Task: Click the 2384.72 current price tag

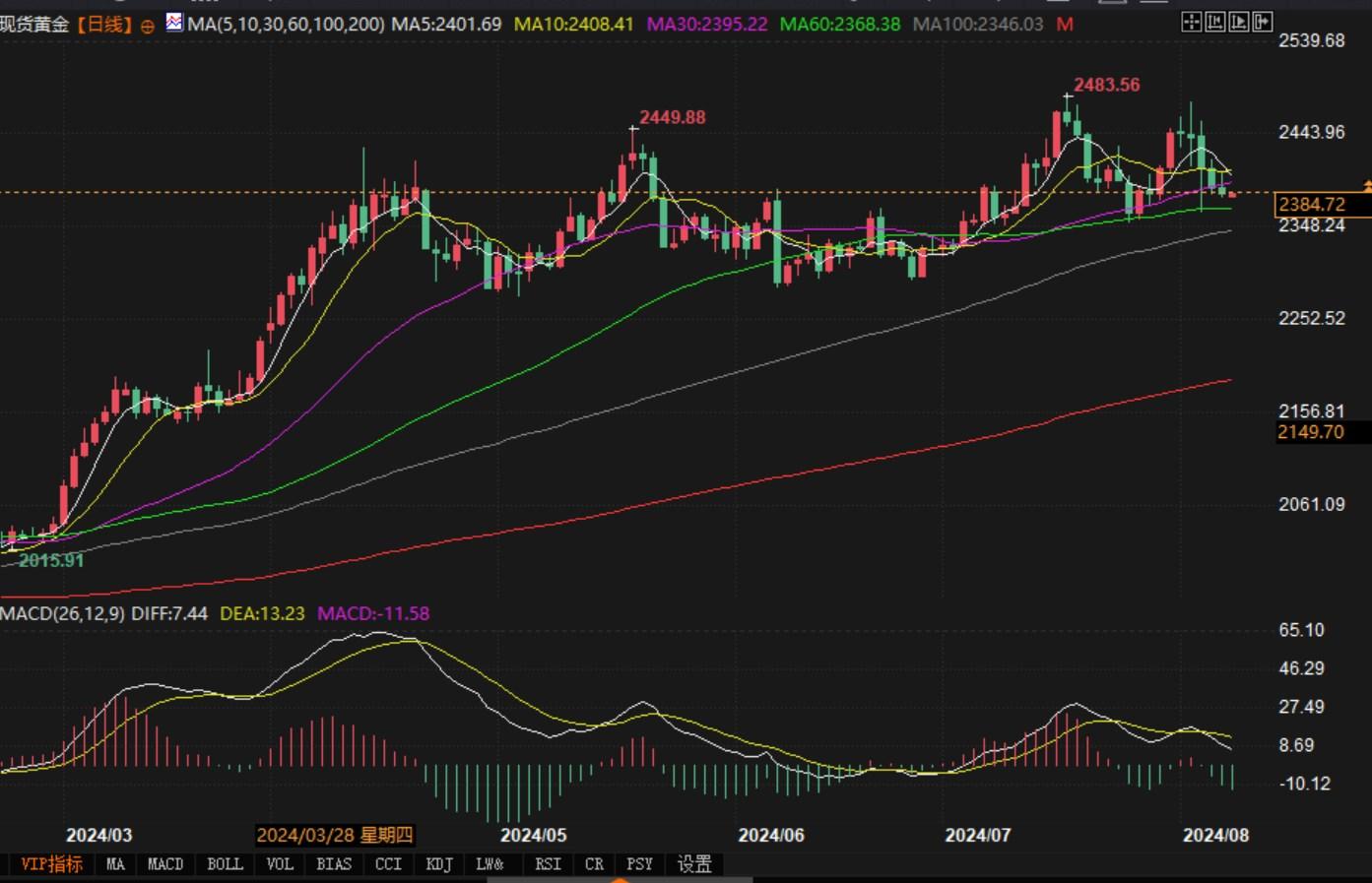Action: pyautogui.click(x=1311, y=205)
